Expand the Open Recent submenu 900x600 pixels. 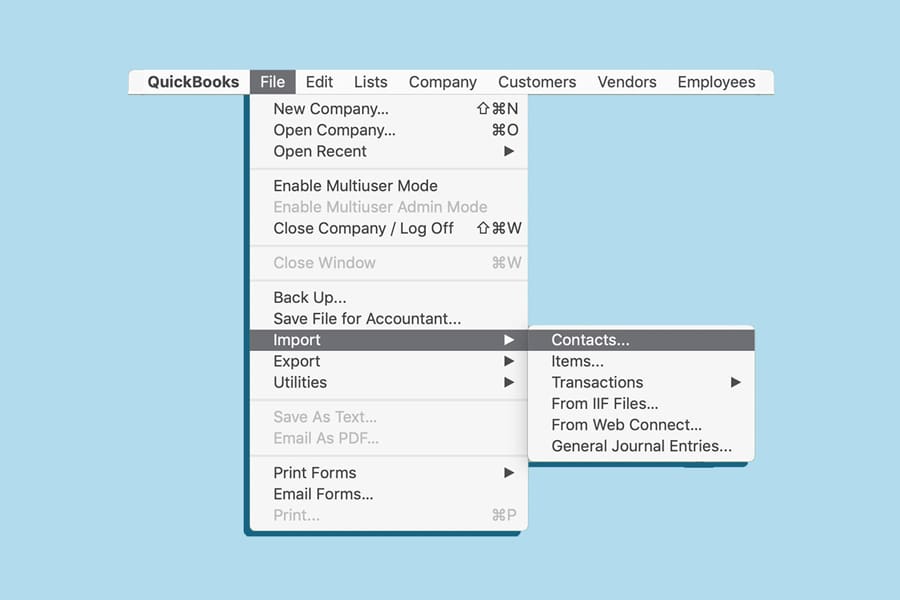[x=389, y=151]
